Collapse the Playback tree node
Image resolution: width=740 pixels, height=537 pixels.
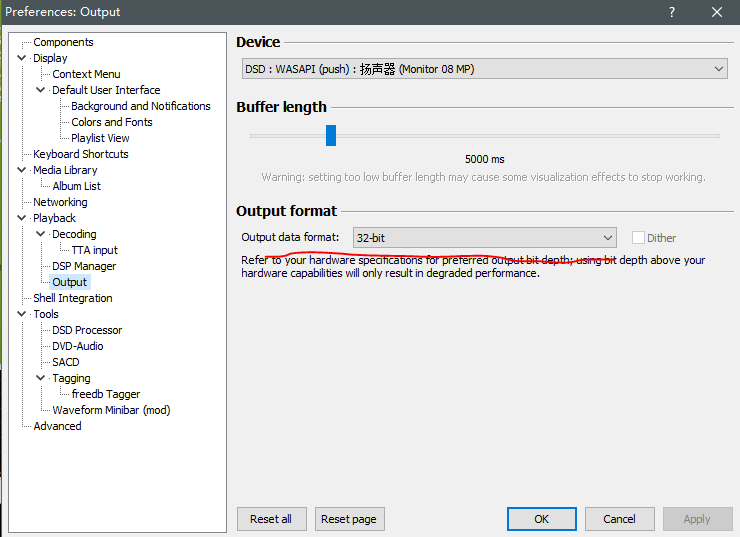23,218
